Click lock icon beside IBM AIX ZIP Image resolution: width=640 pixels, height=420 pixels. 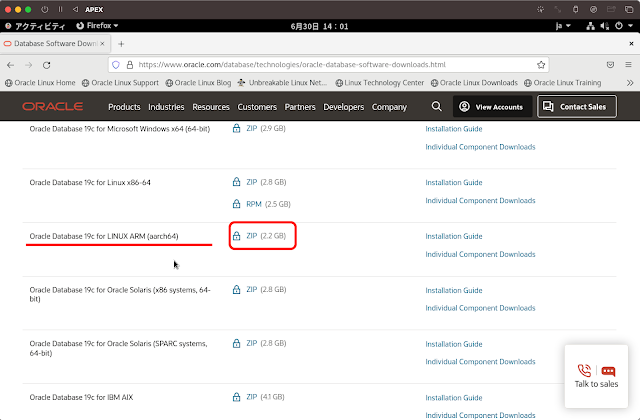tap(236, 397)
